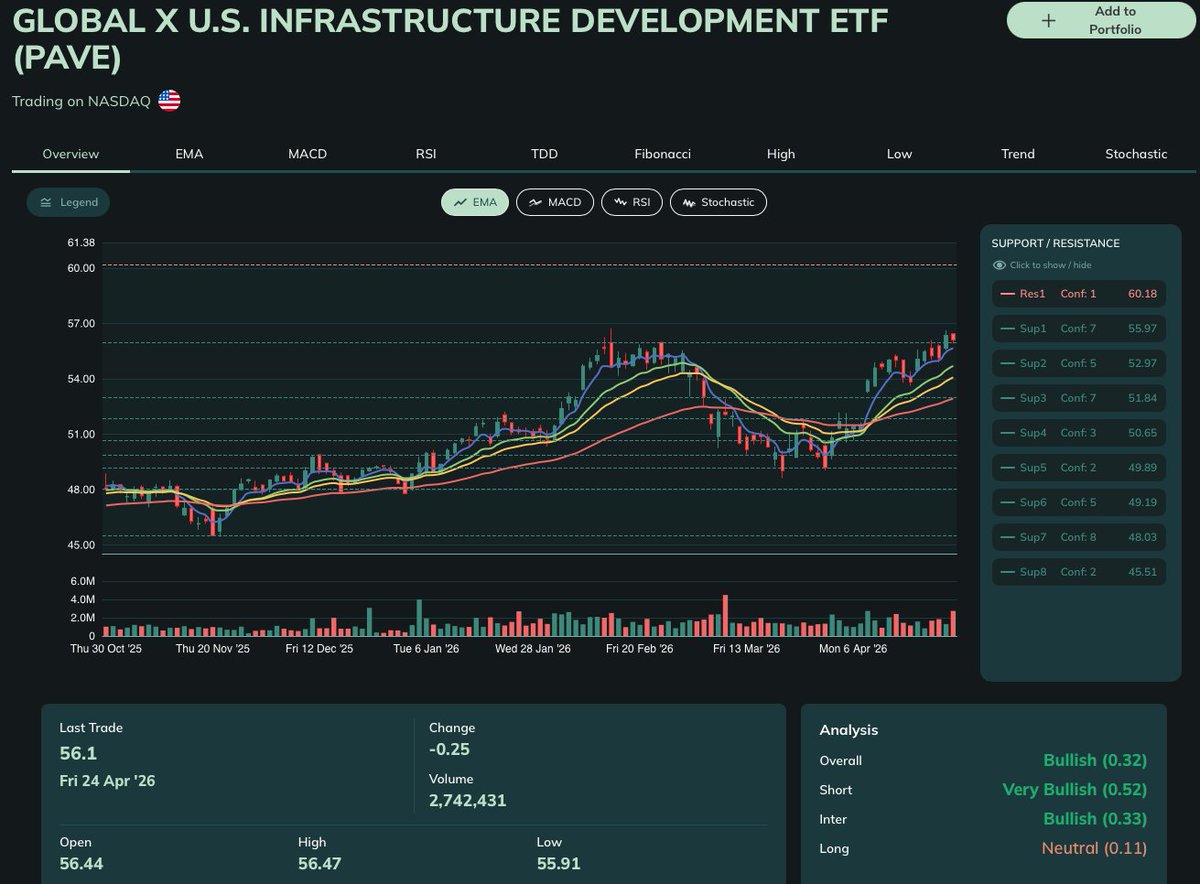Open the TDD tab
The width and height of the screenshot is (1200, 884).
coord(544,154)
